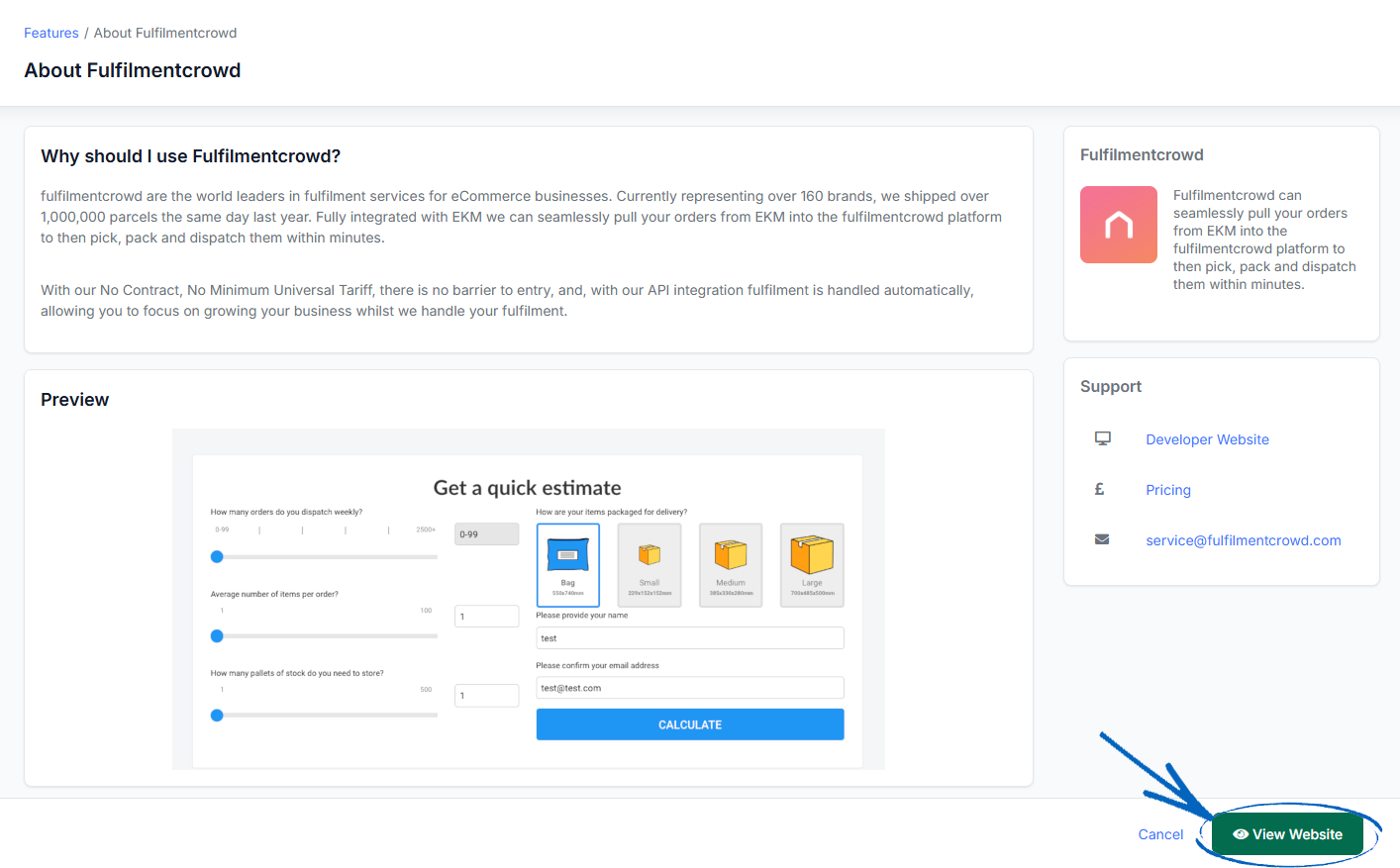Click the pallets number field
1400x868 pixels.
tap(486, 696)
